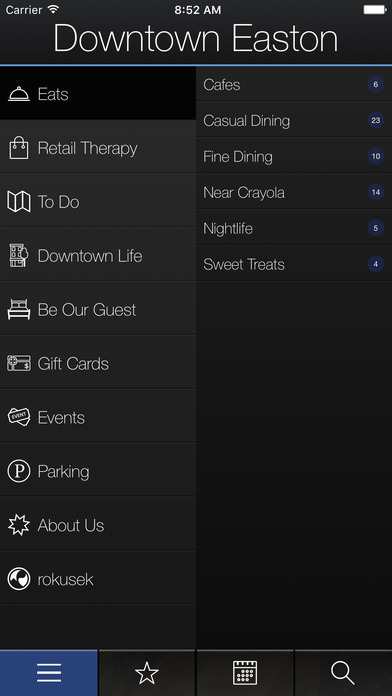The width and height of the screenshot is (392, 696).
Task: Tap the Downtown Life building icon
Action: [x=19, y=256]
